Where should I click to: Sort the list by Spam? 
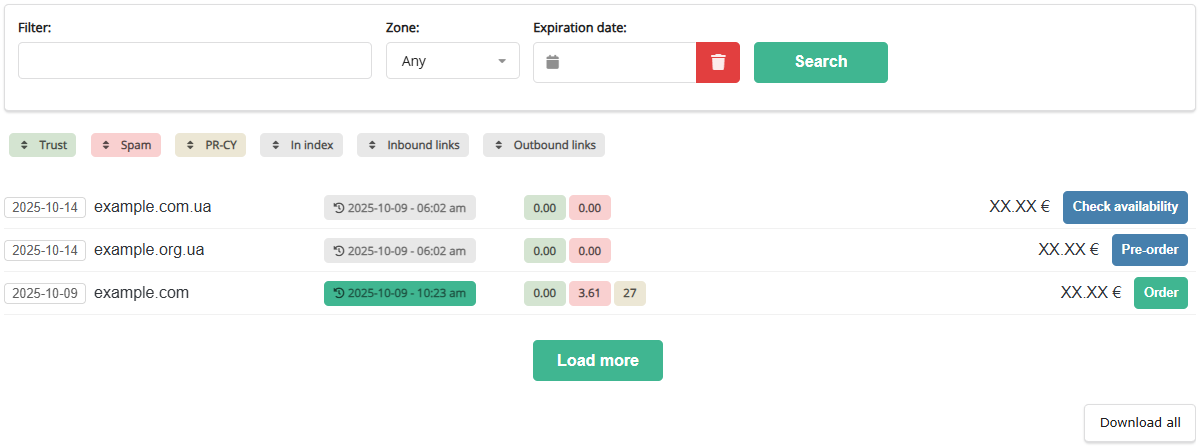126,145
